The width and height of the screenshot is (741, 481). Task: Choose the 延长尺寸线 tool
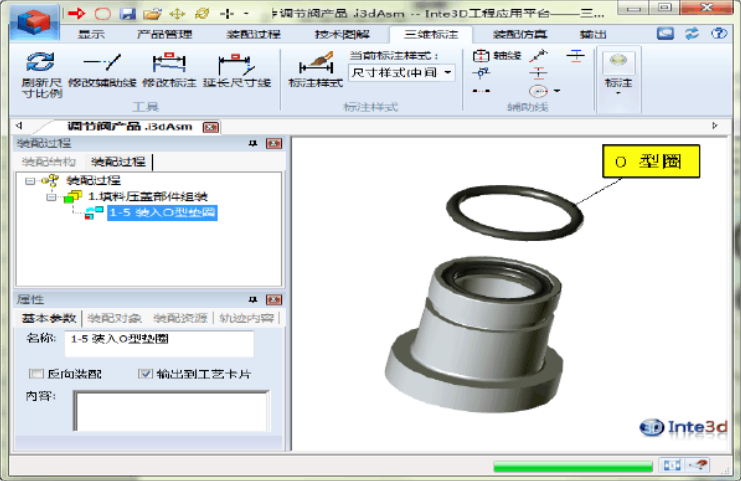coord(236,64)
